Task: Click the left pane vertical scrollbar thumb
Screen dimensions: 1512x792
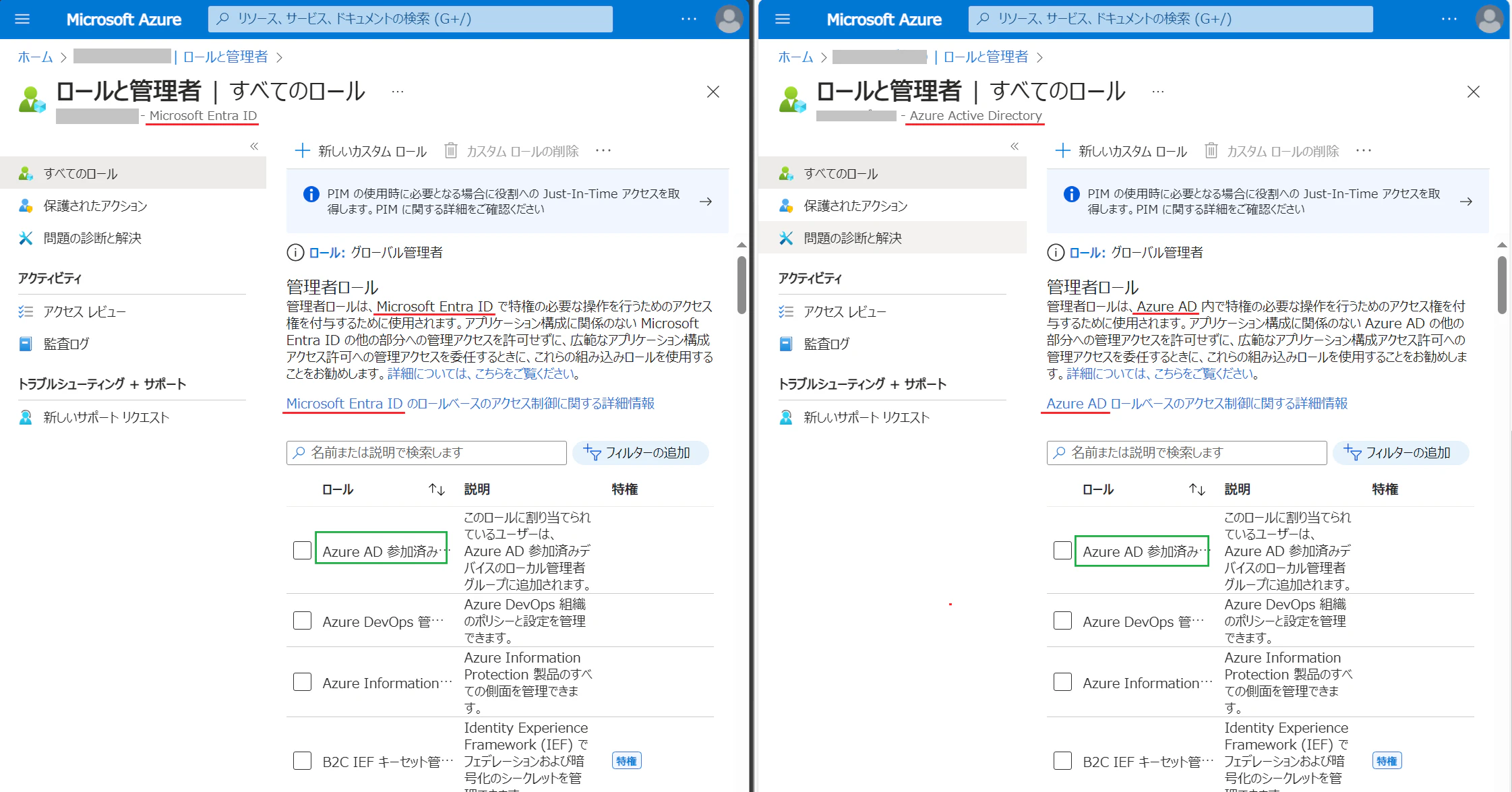Action: (742, 284)
